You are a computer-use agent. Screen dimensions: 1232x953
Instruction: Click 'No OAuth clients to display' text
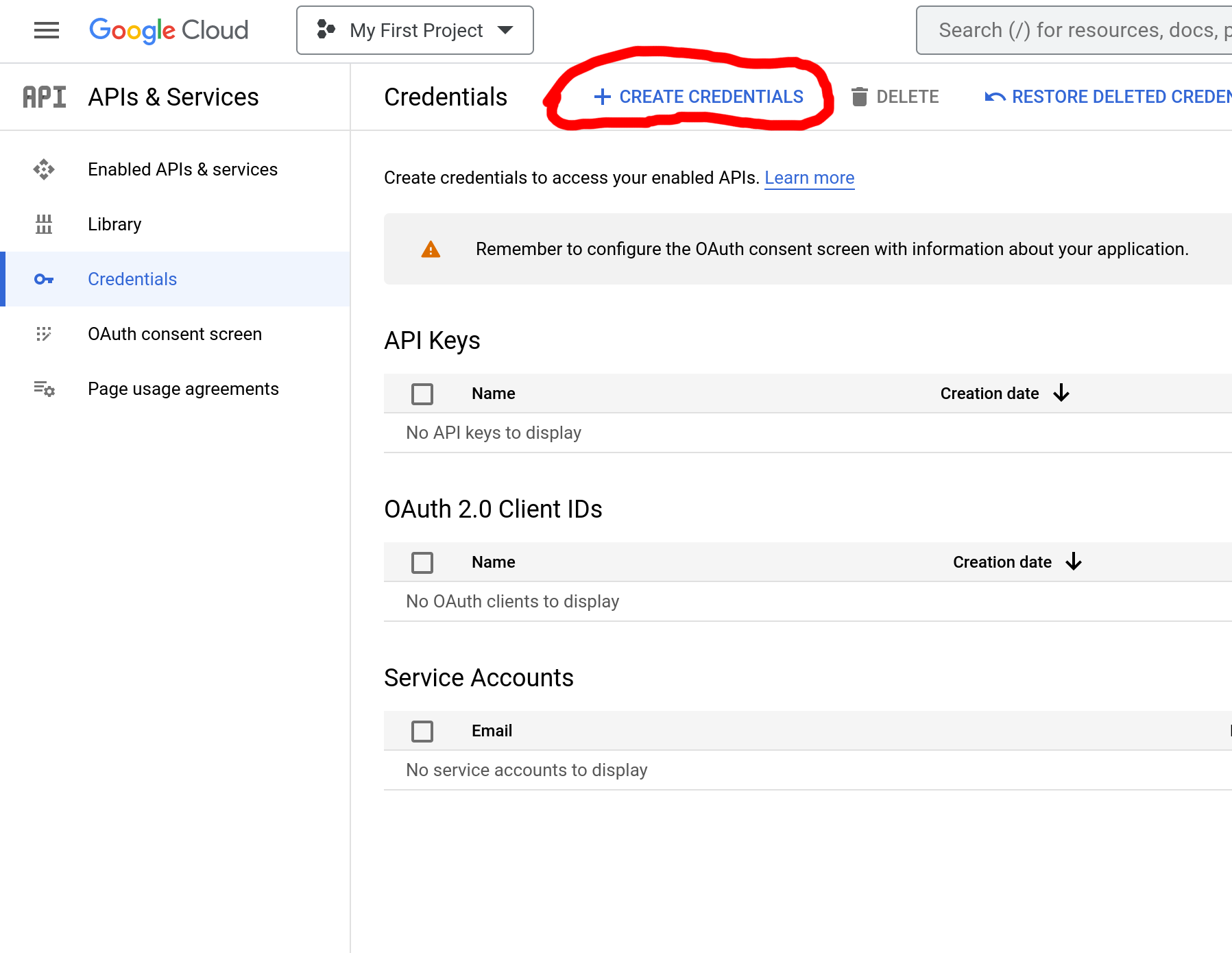click(513, 601)
